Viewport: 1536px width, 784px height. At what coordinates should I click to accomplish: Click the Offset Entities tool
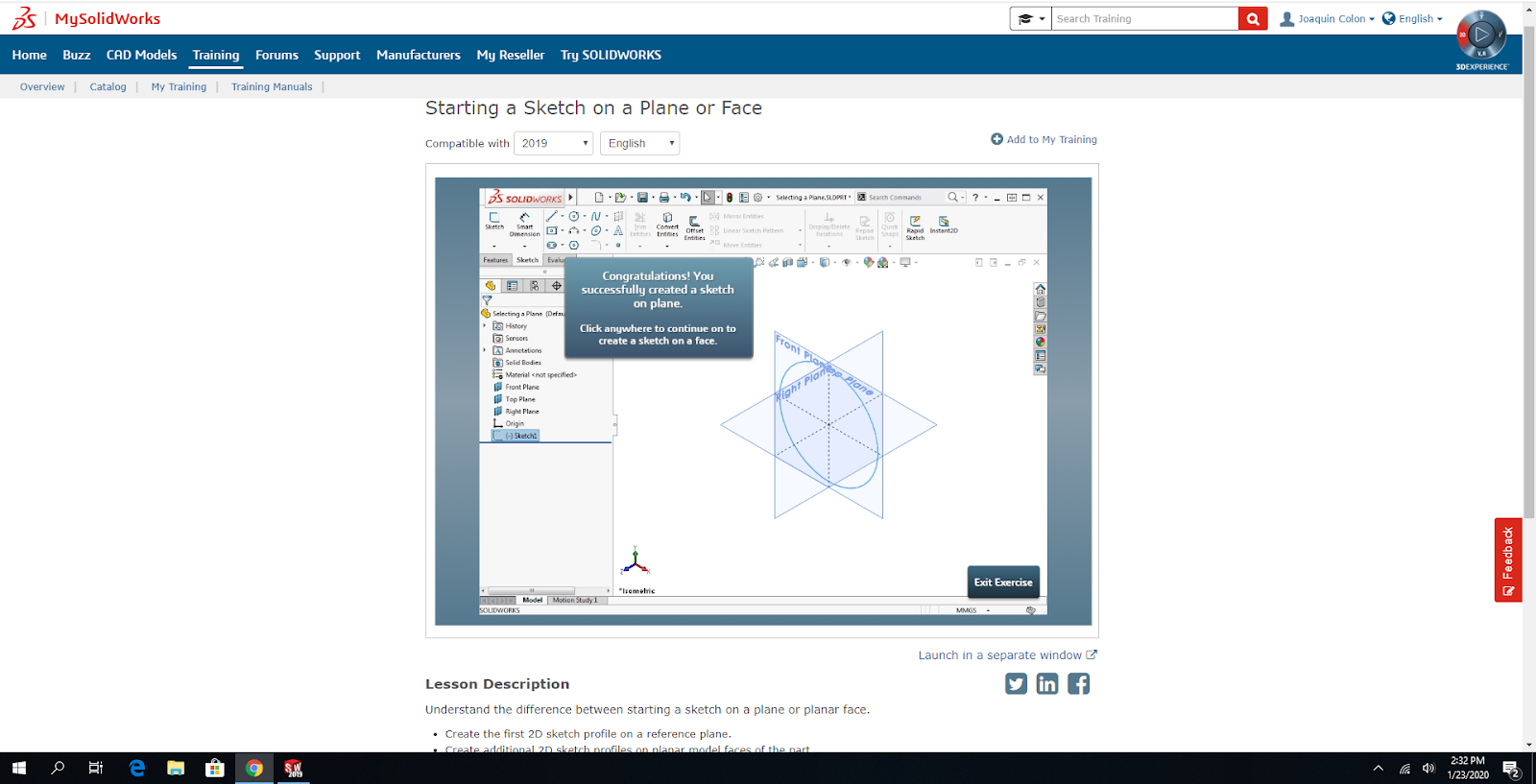coord(694,228)
